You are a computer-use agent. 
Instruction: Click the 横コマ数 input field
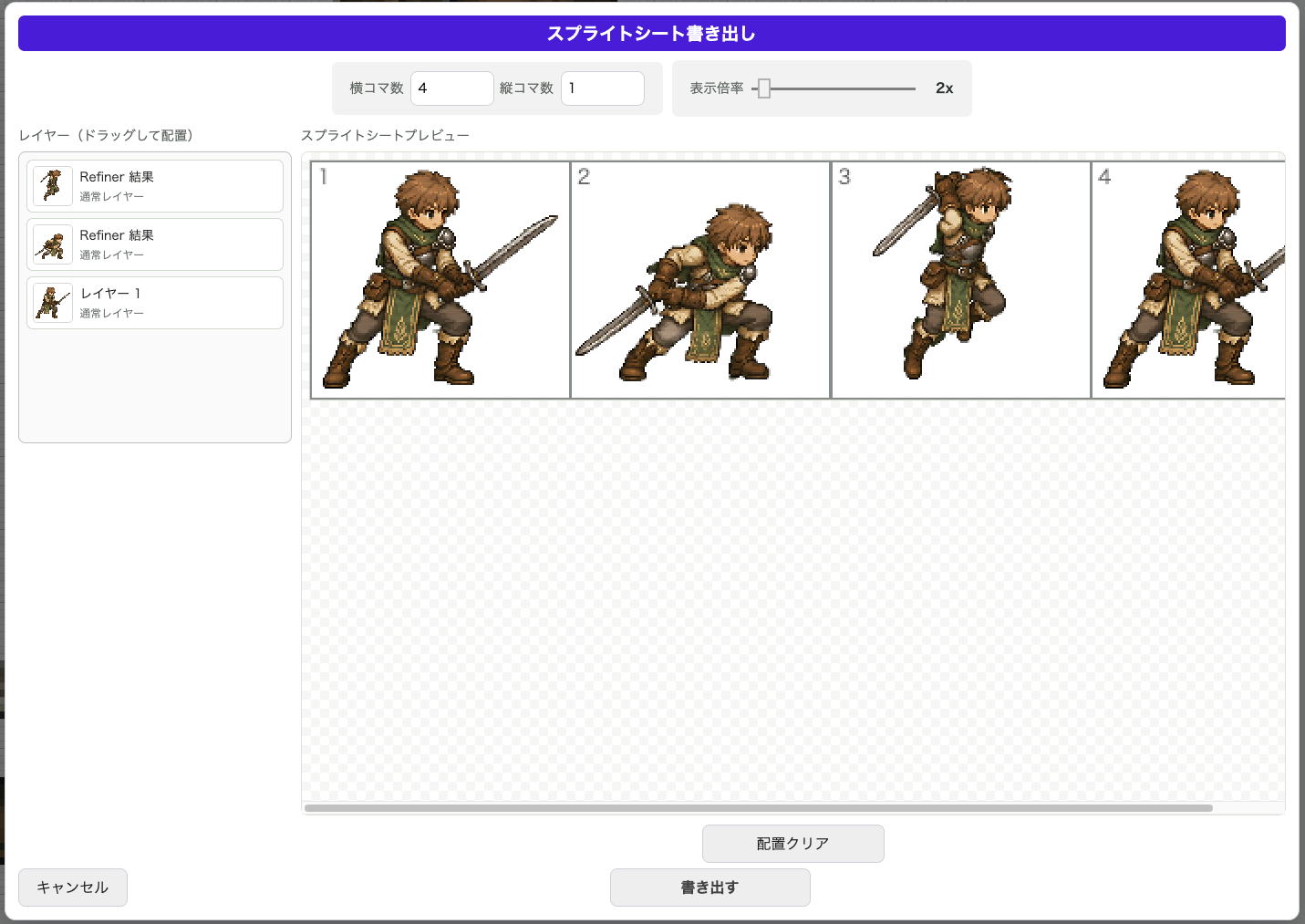(452, 88)
